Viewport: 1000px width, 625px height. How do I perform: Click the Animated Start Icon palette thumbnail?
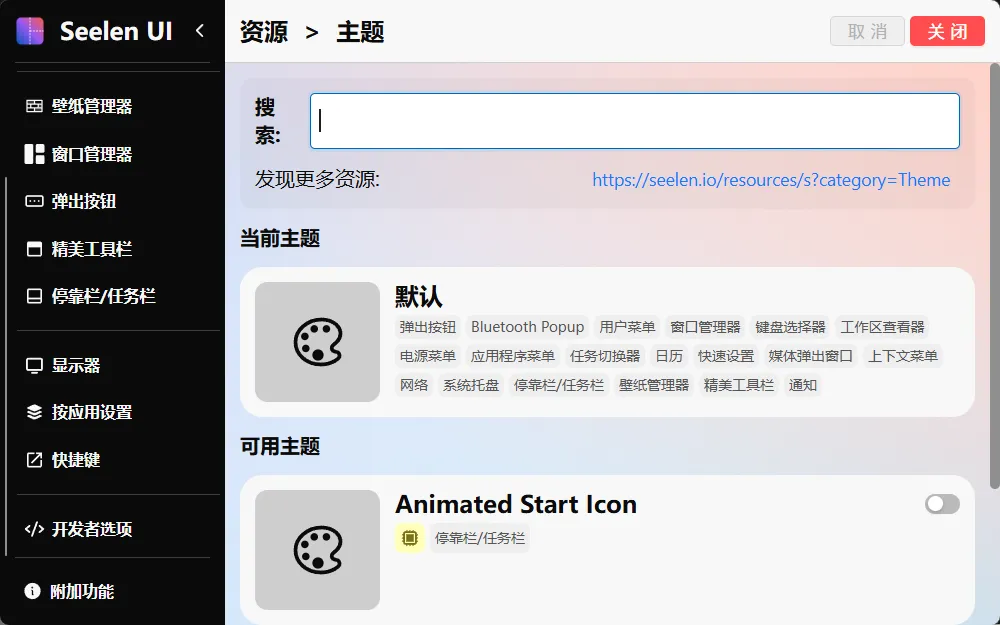coord(318,550)
